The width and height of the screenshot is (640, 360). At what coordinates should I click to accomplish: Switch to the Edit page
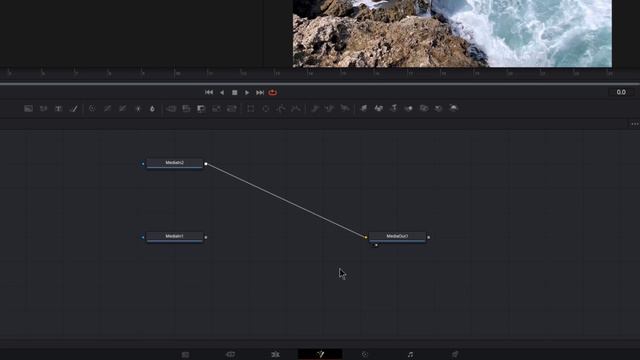click(276, 354)
